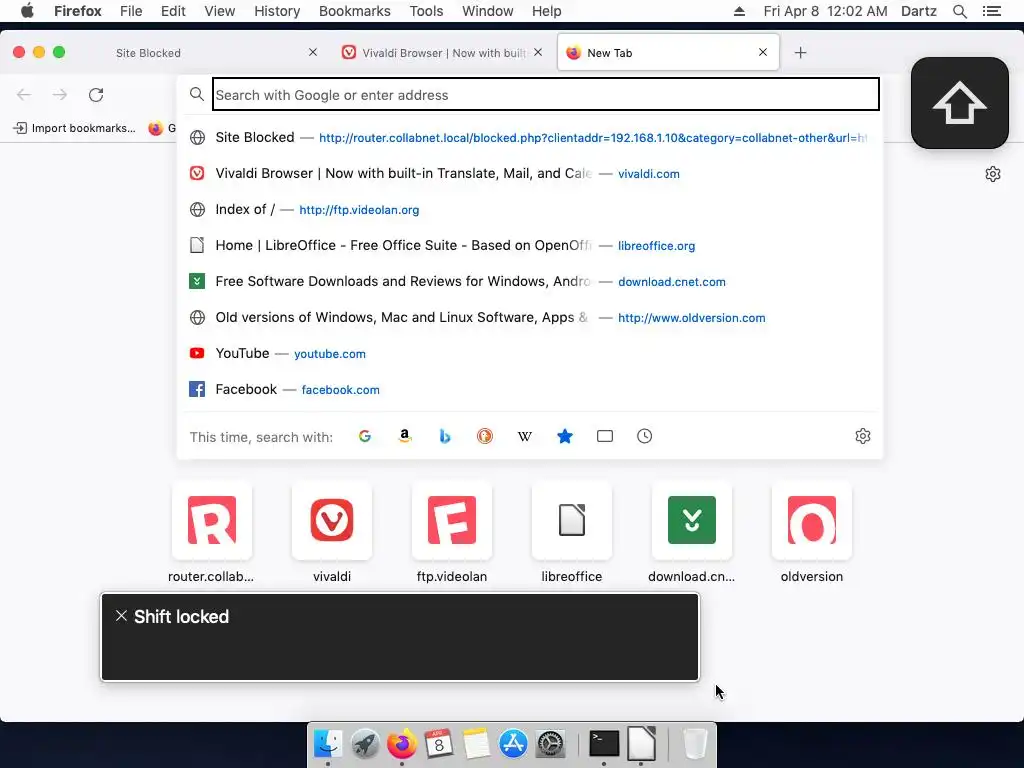Search this time with DuckDuckGo icon
This screenshot has height=768, width=1024.
[485, 436]
